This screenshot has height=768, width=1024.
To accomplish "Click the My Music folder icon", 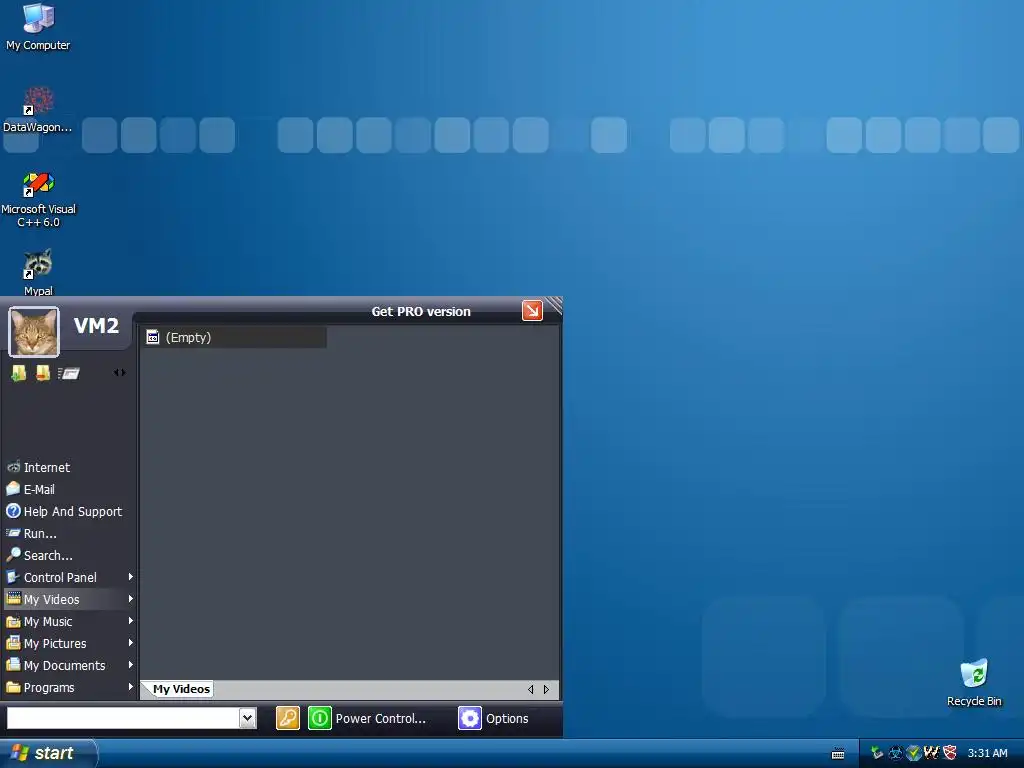I will click(x=13, y=621).
